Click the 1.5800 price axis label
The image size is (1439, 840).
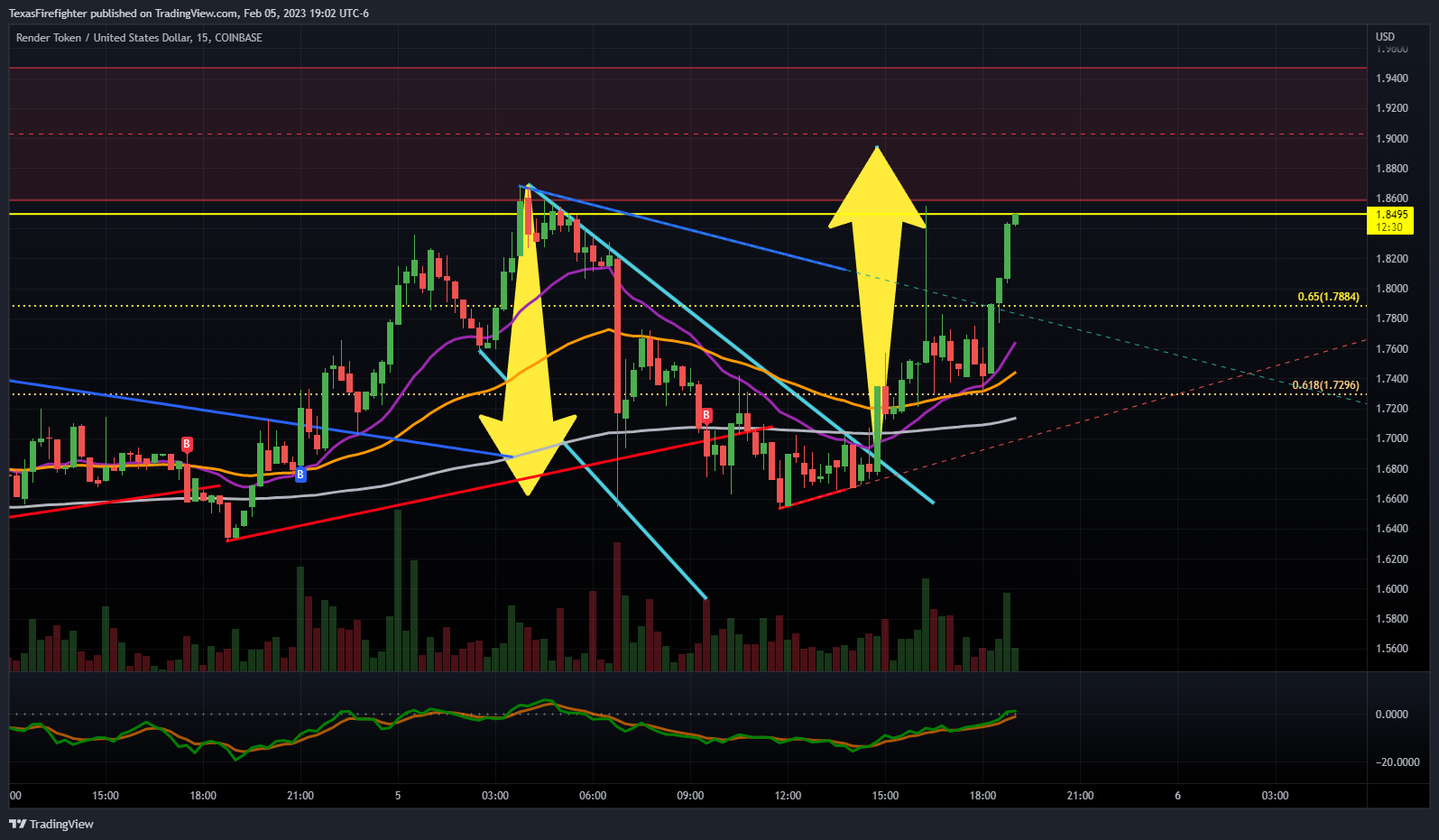click(1391, 619)
